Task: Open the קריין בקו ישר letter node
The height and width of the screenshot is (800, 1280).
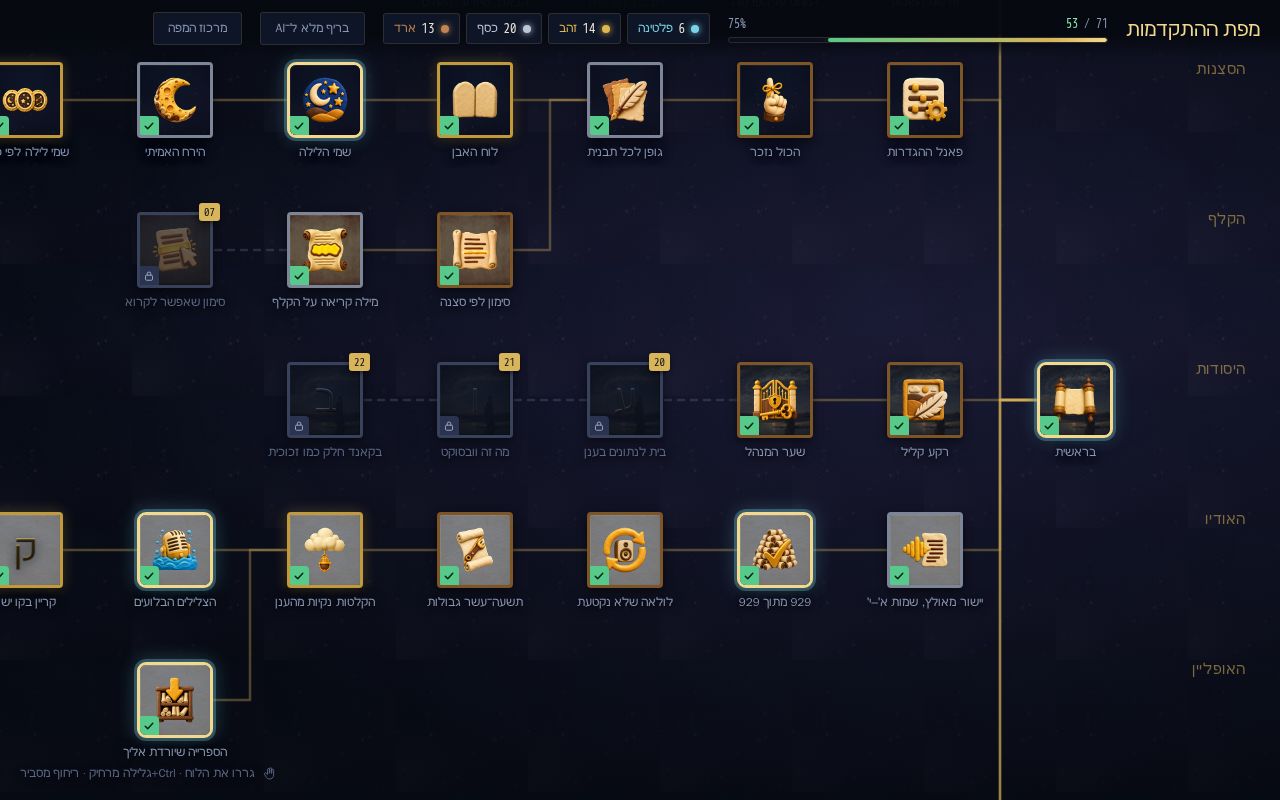Action: click(30, 550)
